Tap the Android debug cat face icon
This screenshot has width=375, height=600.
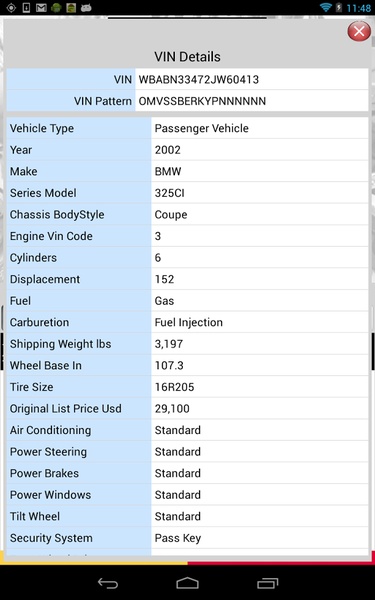[86, 8]
